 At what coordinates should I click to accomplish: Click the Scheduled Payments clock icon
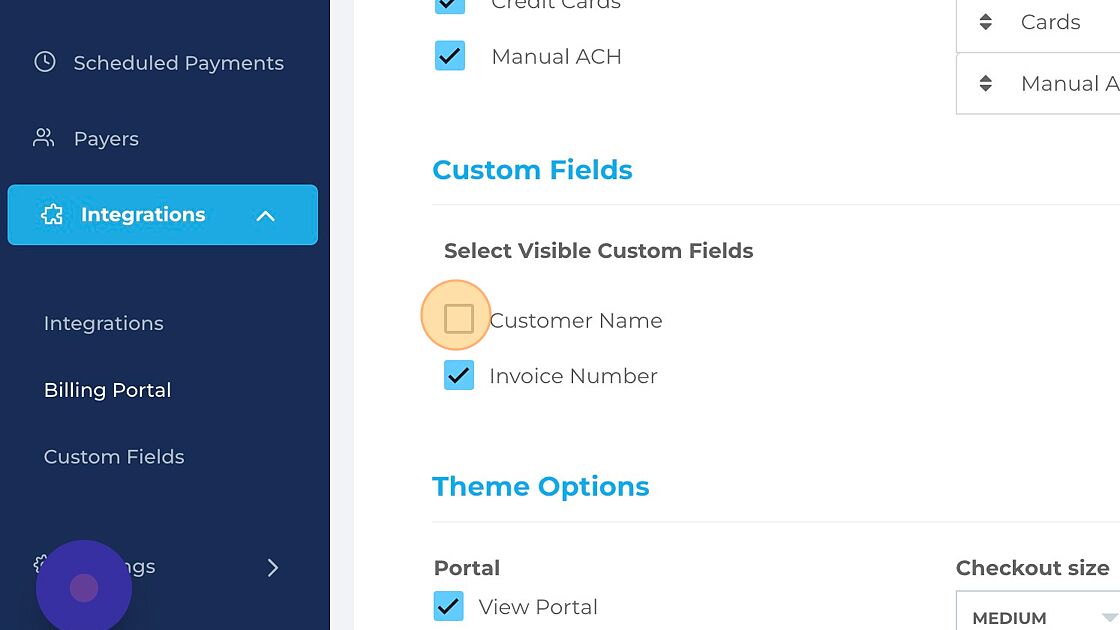(x=45, y=62)
